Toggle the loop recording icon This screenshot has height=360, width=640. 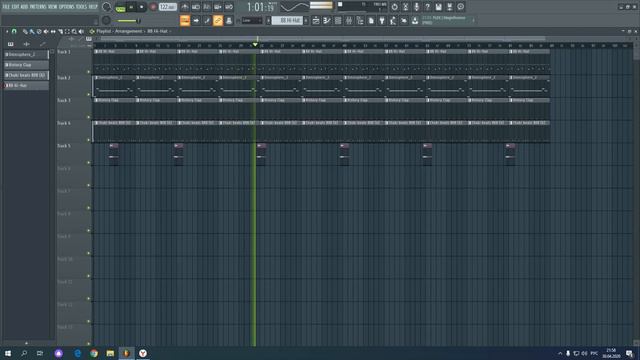click(229, 7)
